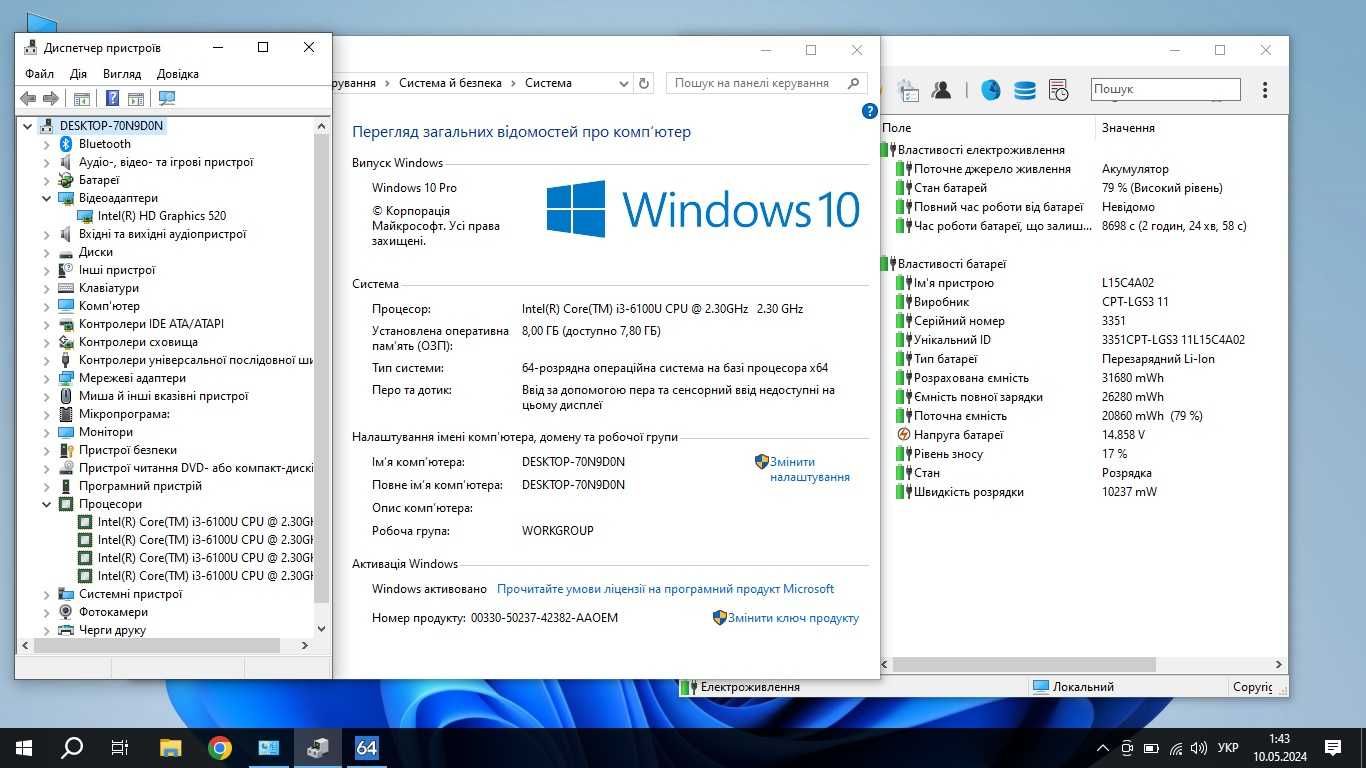Click 'Змінити настроювання' link

tap(809, 469)
